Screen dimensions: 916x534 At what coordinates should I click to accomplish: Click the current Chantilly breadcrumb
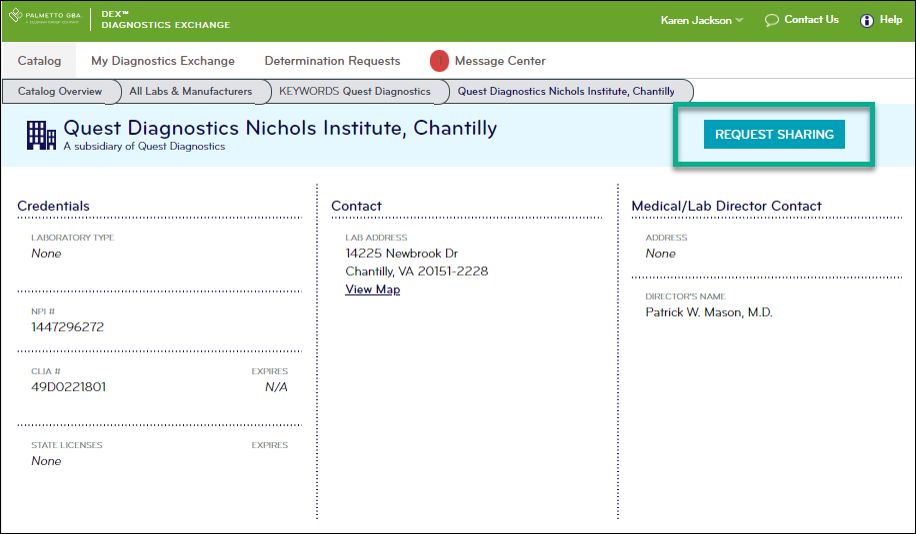(x=566, y=92)
